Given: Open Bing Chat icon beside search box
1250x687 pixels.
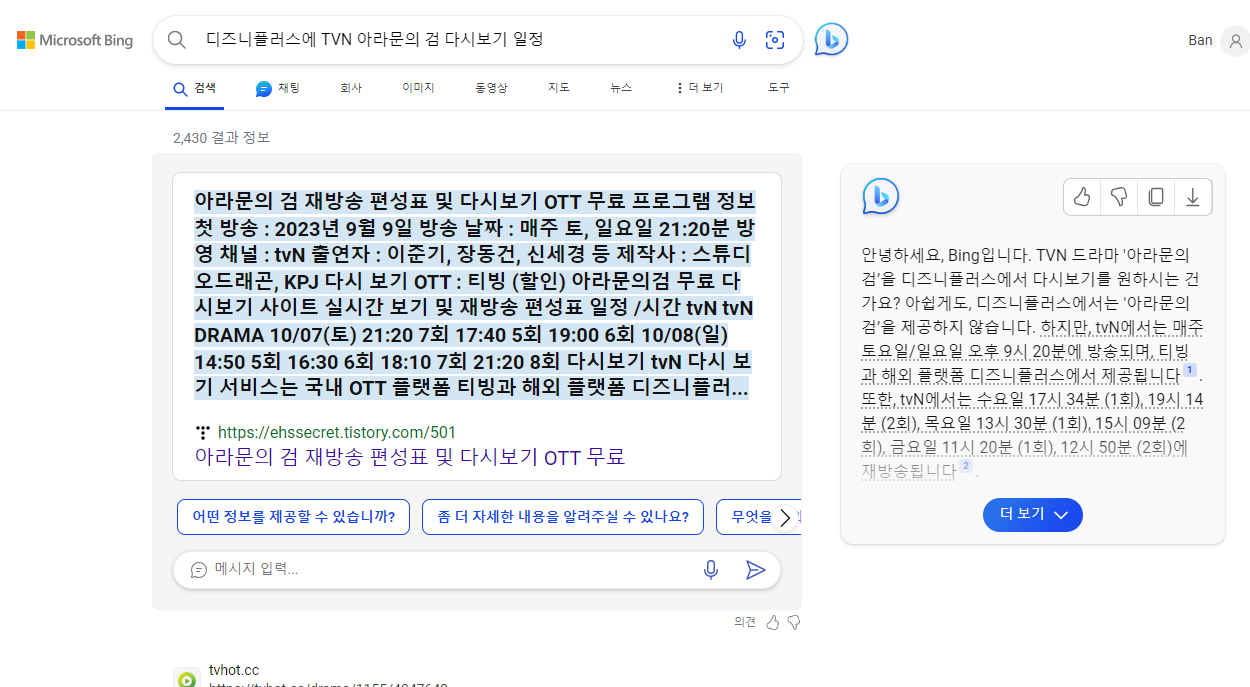Looking at the screenshot, I should (831, 40).
